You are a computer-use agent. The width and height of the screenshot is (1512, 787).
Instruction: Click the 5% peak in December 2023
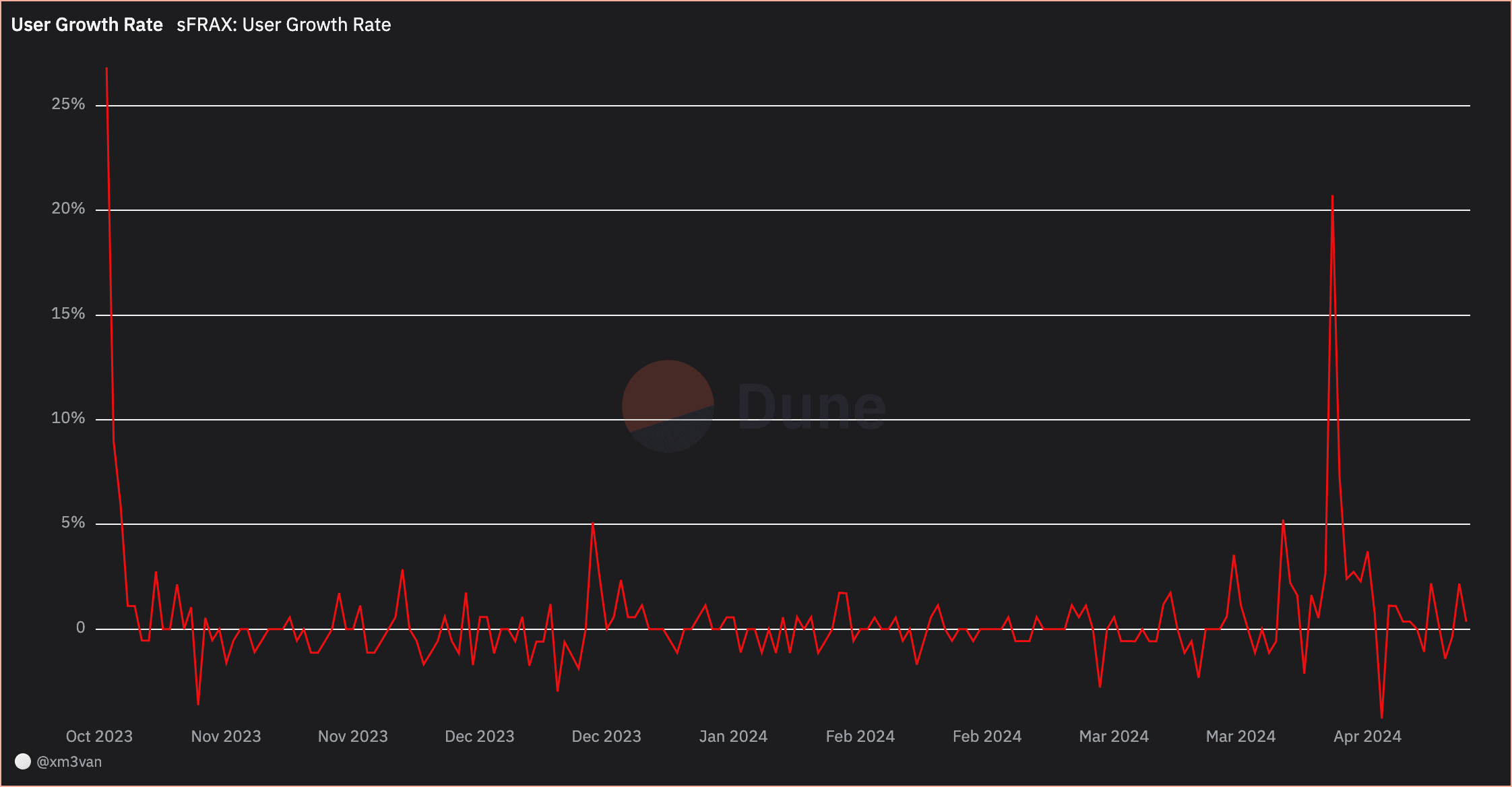click(x=592, y=524)
